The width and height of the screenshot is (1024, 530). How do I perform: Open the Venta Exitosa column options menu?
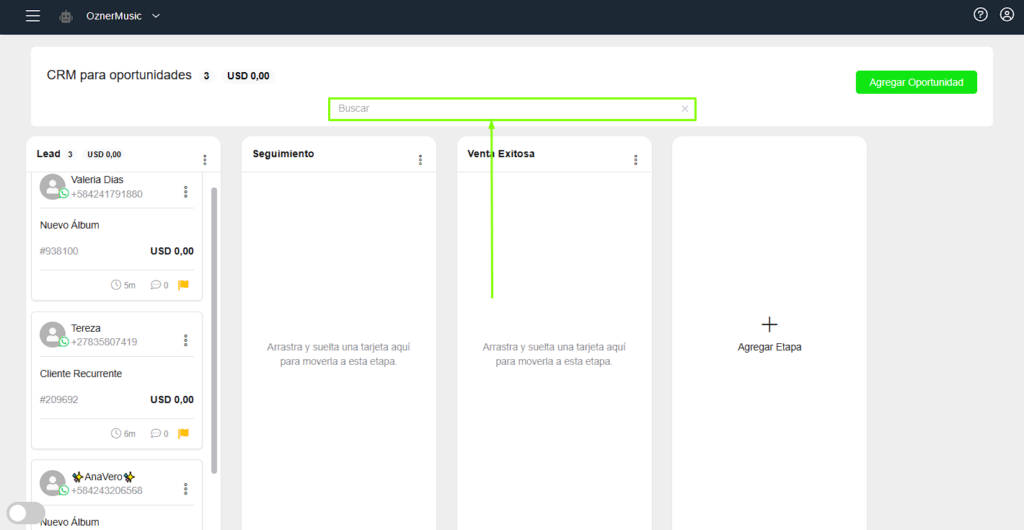tap(636, 159)
